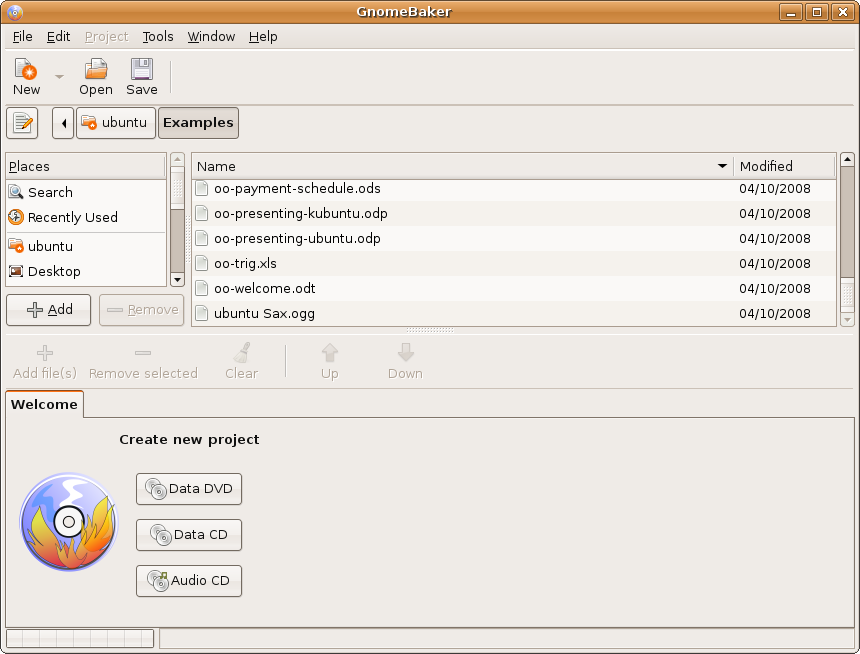Open the Window menu
The width and height of the screenshot is (860, 654).
click(x=211, y=36)
